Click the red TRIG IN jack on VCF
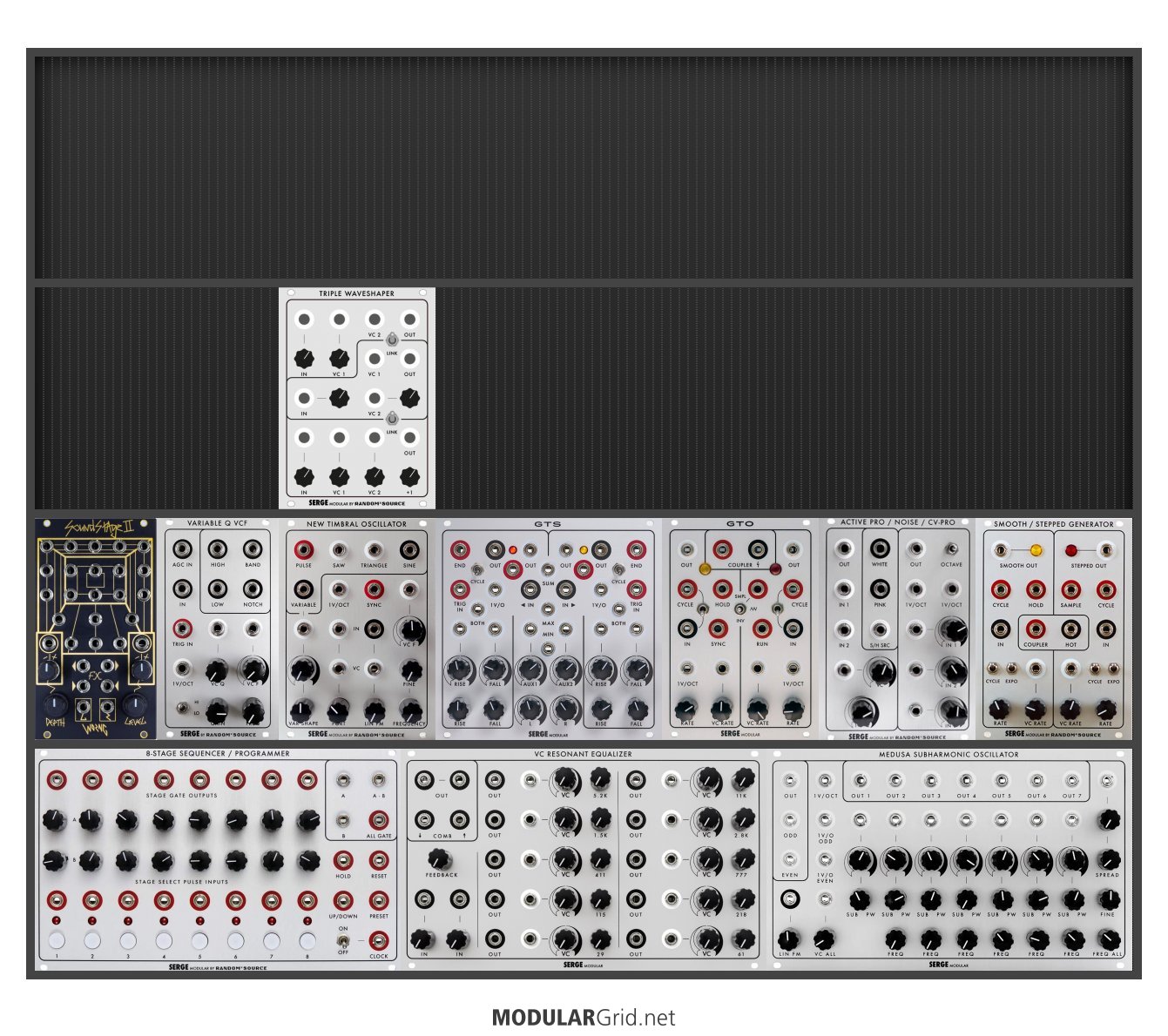 tap(183, 628)
